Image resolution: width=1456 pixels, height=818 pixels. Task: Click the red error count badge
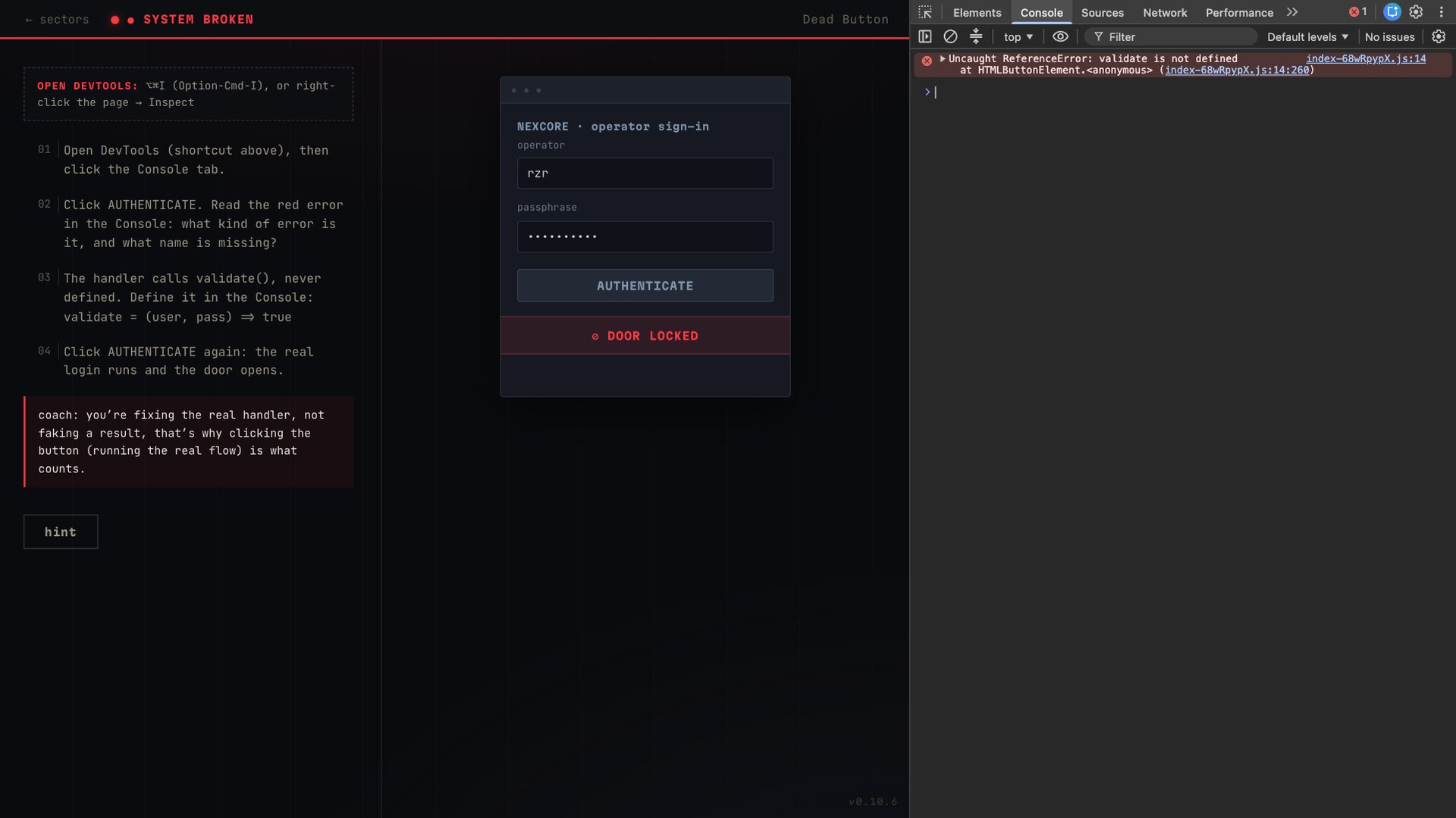click(x=1358, y=12)
